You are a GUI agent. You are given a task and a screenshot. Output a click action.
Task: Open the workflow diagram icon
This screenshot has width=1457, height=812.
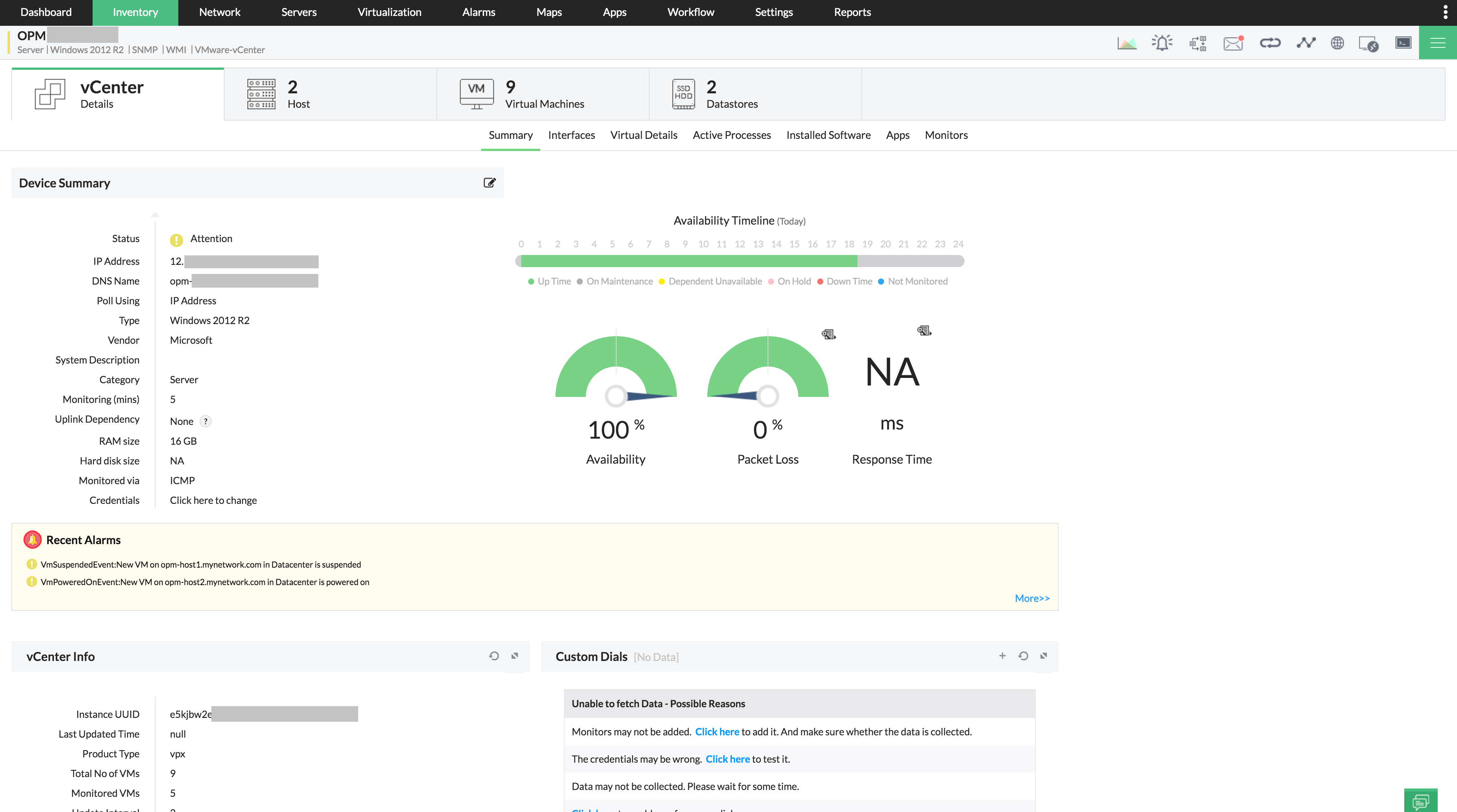[x=1197, y=43]
